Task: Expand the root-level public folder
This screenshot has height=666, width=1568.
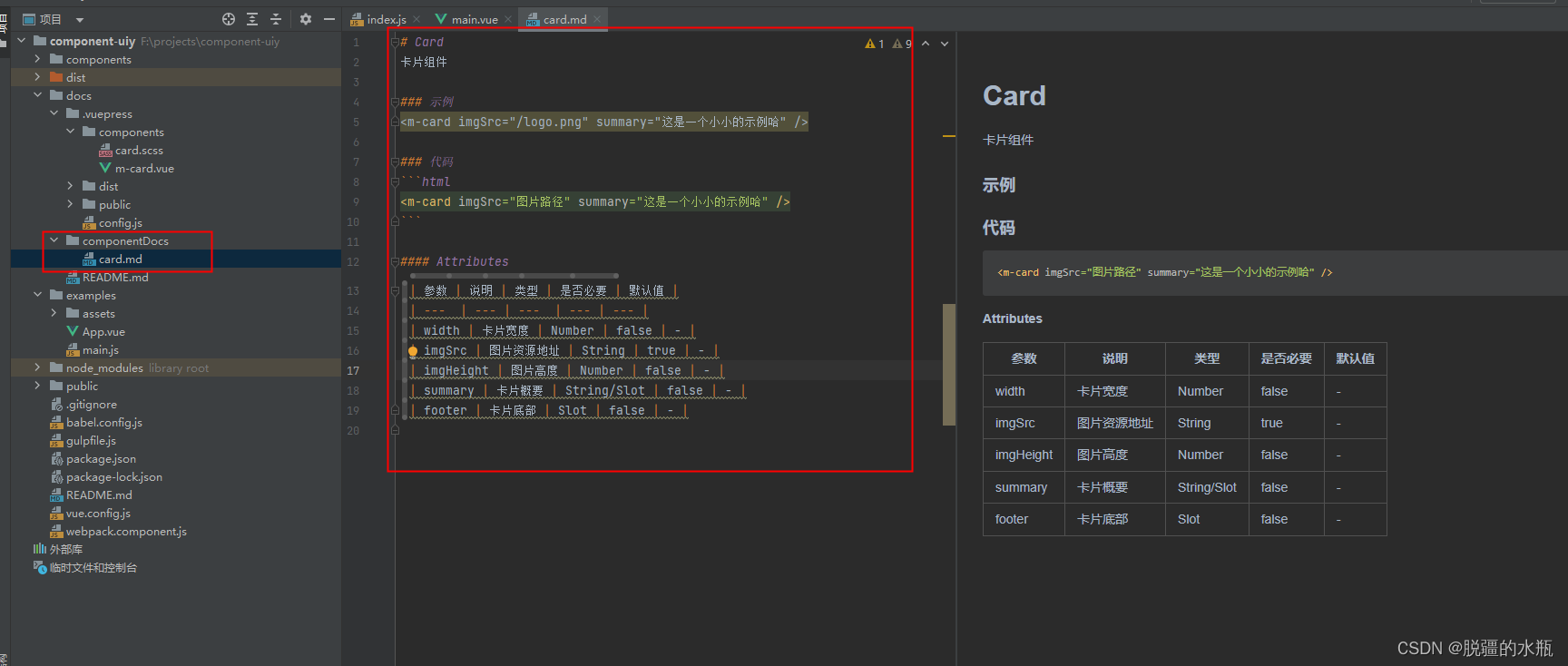Action: [37, 386]
